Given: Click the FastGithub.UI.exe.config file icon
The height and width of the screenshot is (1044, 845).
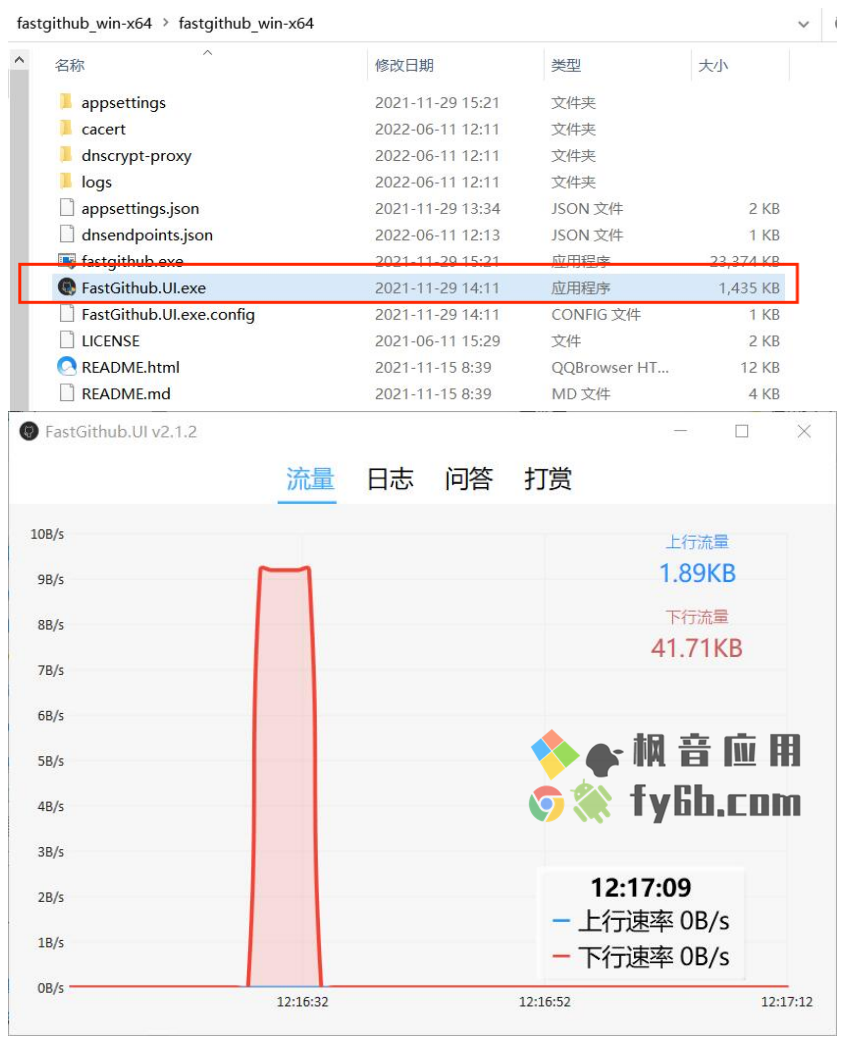Looking at the screenshot, I should (x=67, y=314).
